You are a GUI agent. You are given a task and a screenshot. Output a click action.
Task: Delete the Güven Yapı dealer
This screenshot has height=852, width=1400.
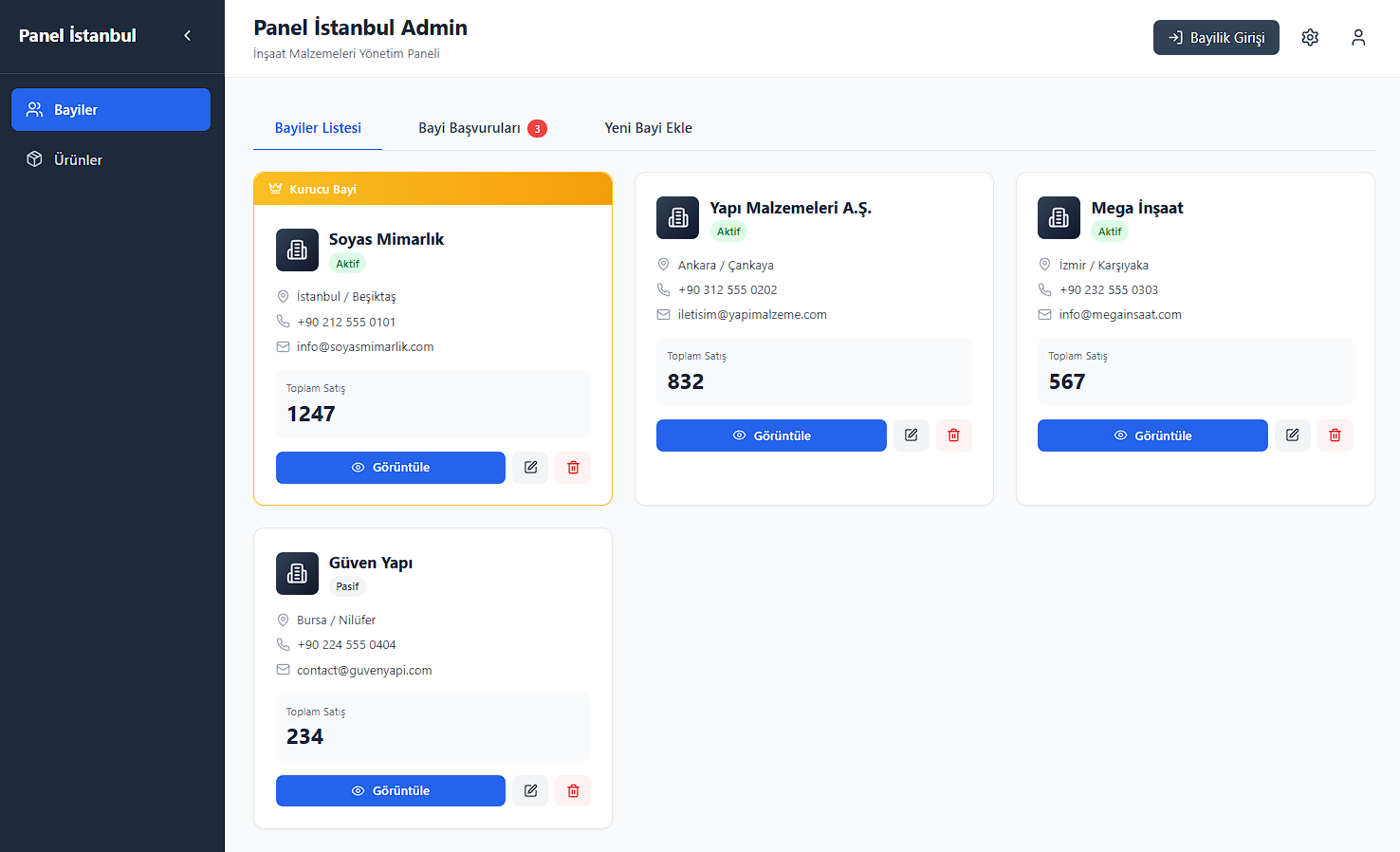pyautogui.click(x=573, y=791)
